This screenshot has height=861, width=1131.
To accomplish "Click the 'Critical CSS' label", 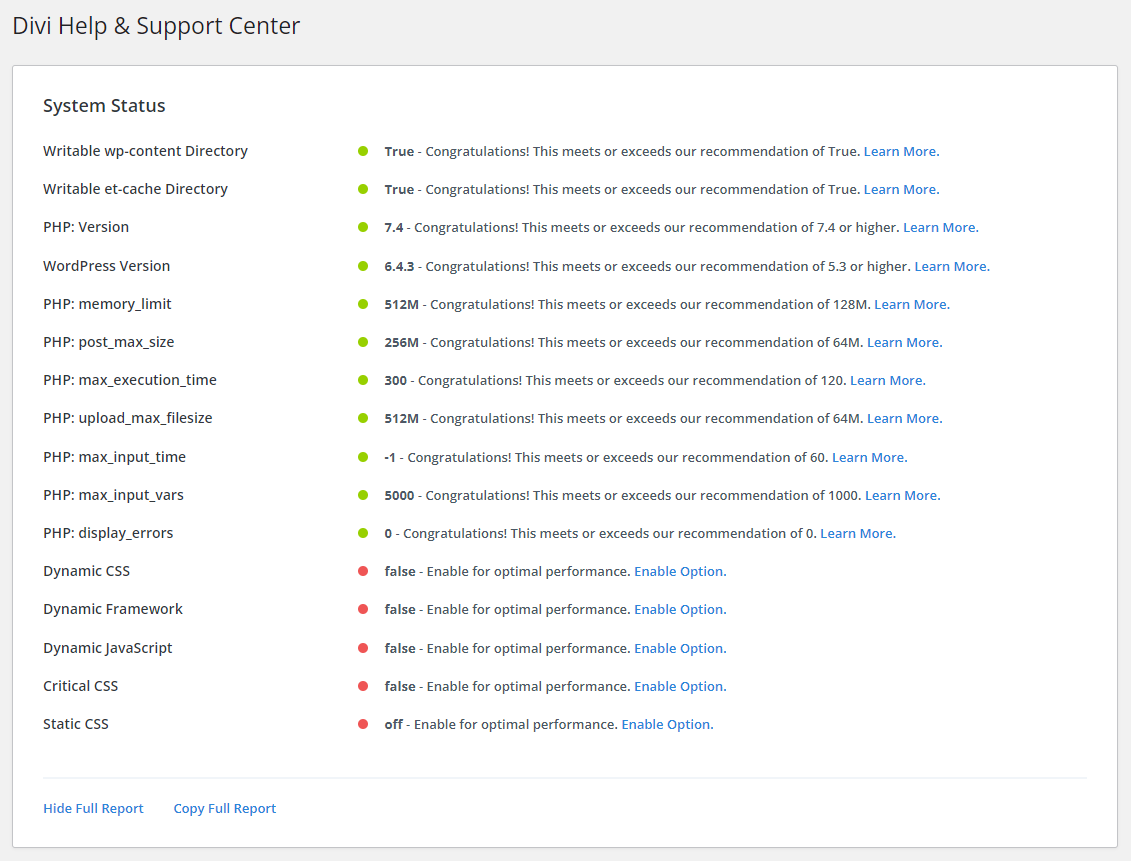I will [80, 686].
